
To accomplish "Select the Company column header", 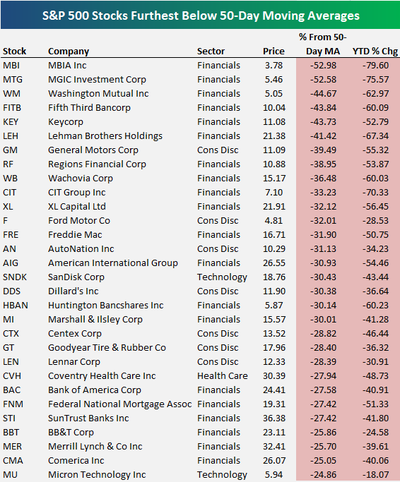I will [x=68, y=51].
